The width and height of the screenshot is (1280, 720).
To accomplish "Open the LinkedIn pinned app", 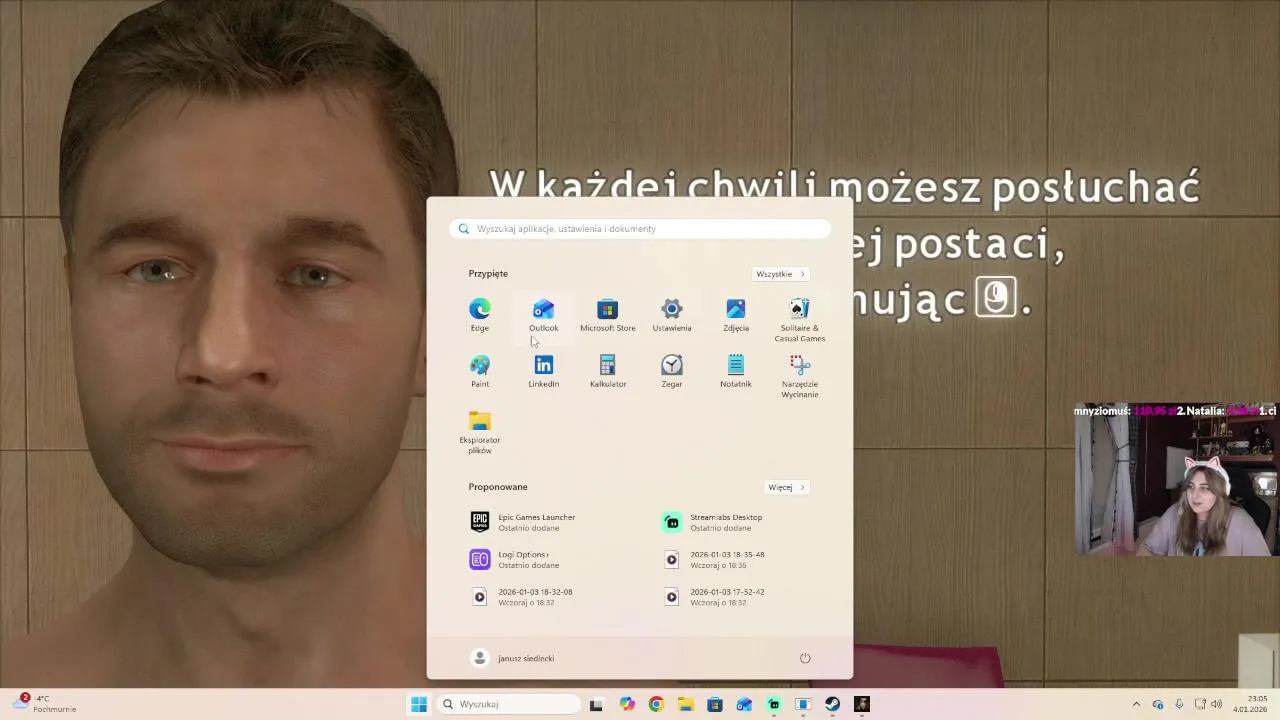I will tap(544, 371).
